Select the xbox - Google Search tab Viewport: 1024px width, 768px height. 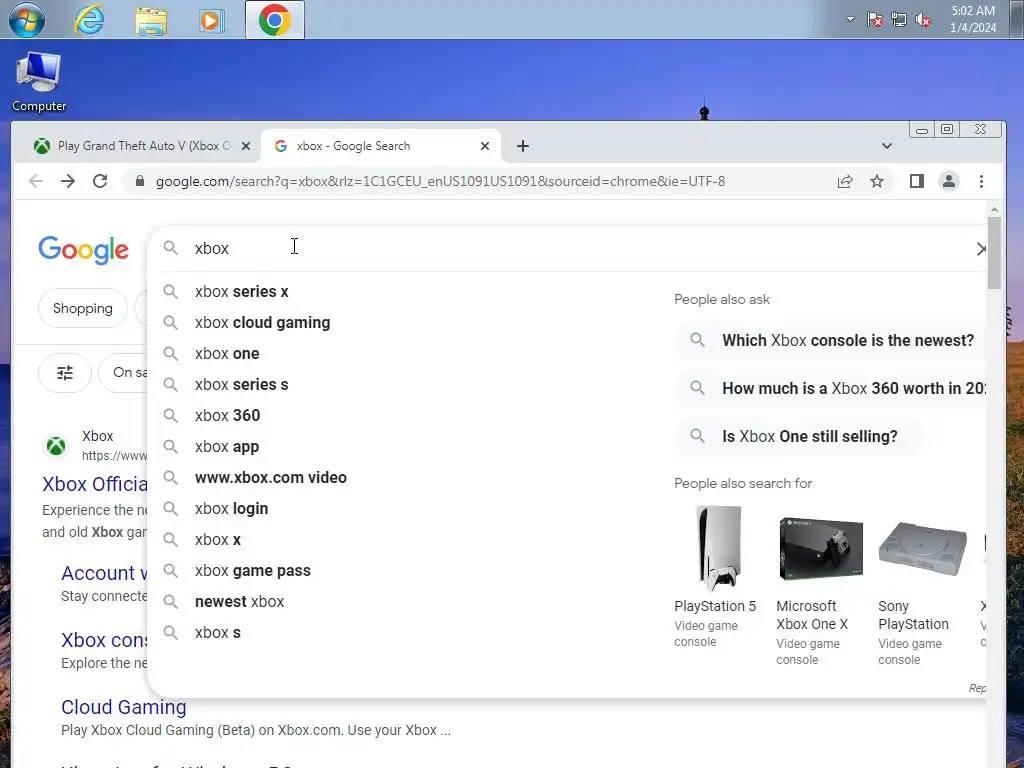tap(379, 146)
